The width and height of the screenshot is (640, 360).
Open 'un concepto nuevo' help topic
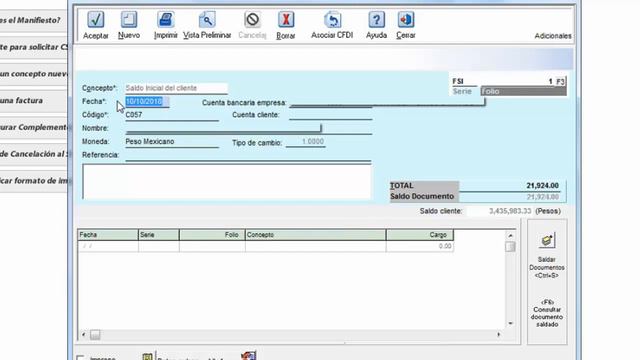point(33,74)
